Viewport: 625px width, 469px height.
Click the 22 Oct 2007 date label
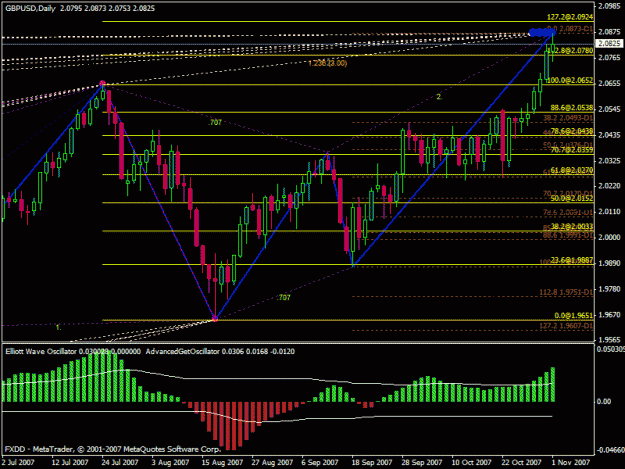click(x=521, y=463)
